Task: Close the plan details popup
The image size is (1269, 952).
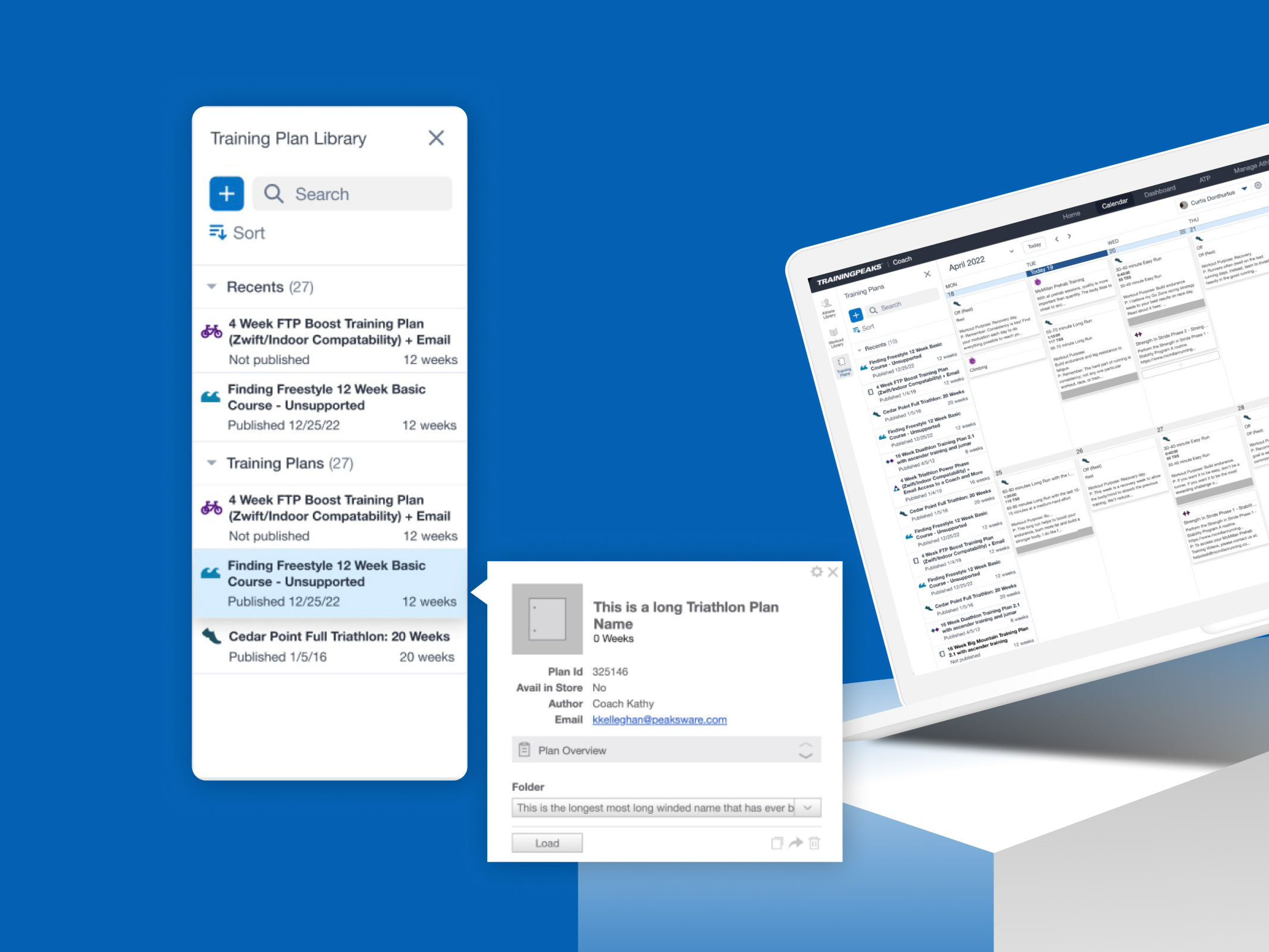Action: [833, 572]
